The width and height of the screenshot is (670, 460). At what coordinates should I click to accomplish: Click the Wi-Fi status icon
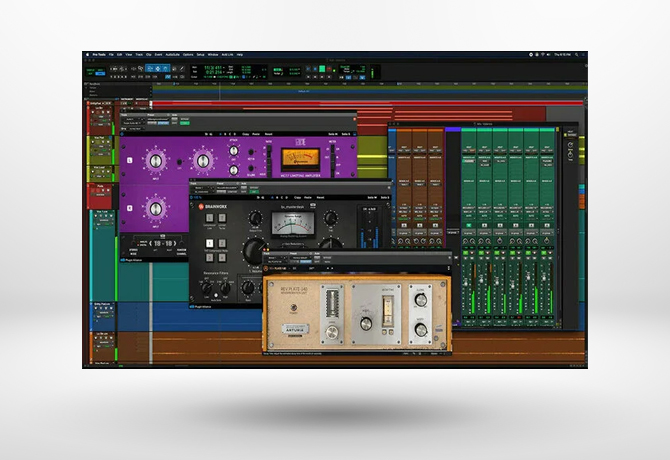[x=543, y=55]
